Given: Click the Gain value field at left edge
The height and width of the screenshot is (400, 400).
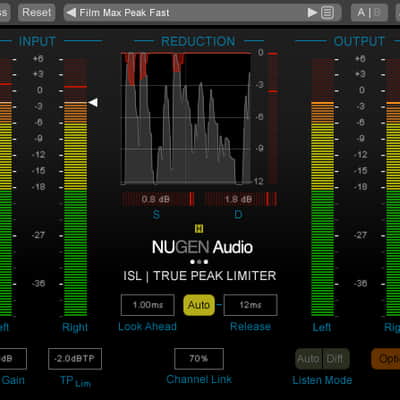Looking at the screenshot, I should click(x=13, y=359).
